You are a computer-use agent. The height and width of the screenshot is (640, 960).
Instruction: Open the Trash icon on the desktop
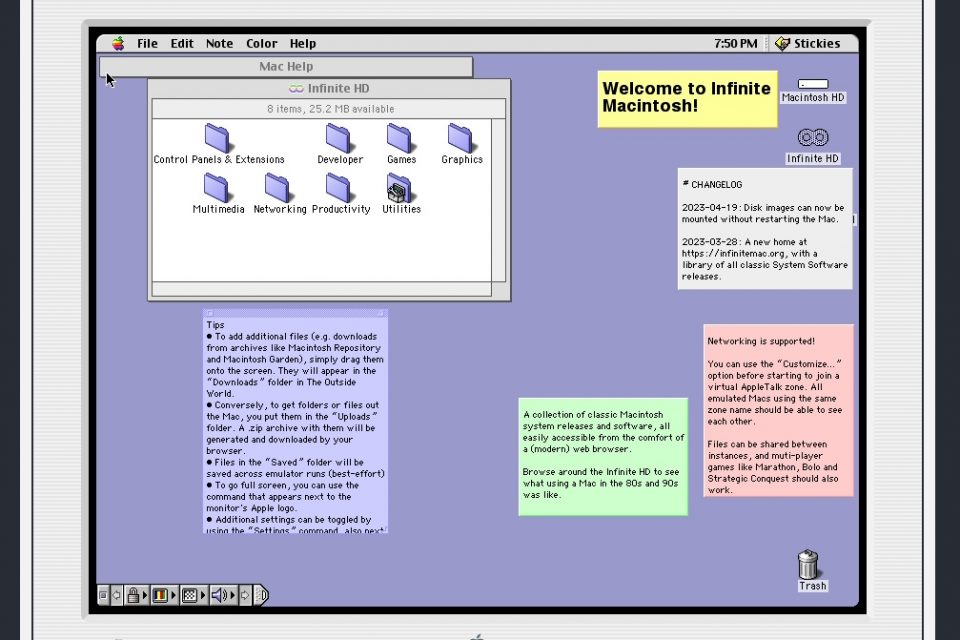(x=810, y=566)
